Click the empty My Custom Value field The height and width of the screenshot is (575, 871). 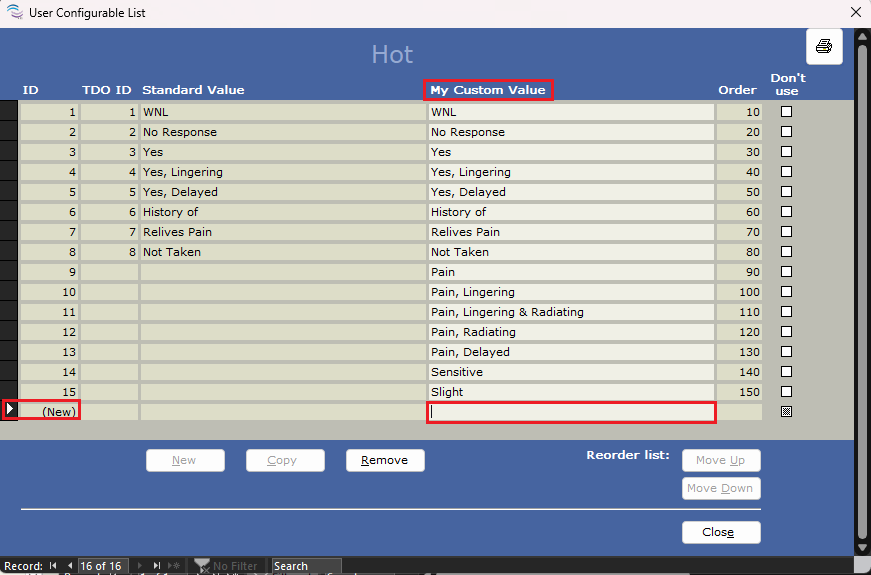point(570,412)
